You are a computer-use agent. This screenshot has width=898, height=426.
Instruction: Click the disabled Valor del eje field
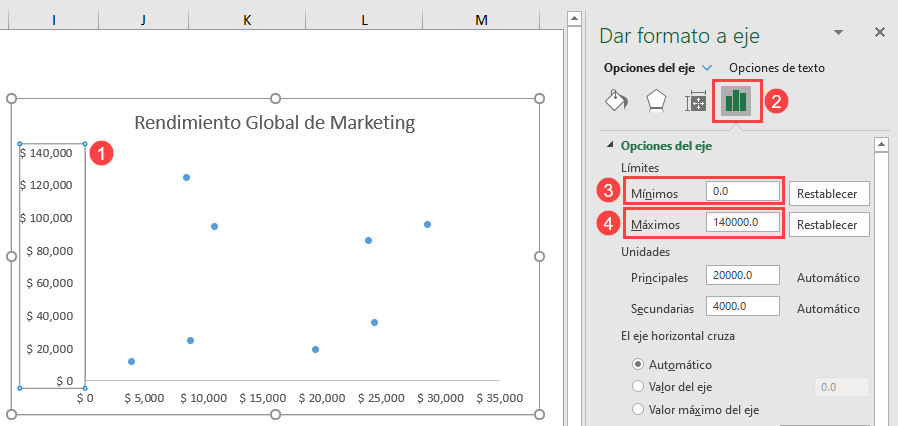841,387
